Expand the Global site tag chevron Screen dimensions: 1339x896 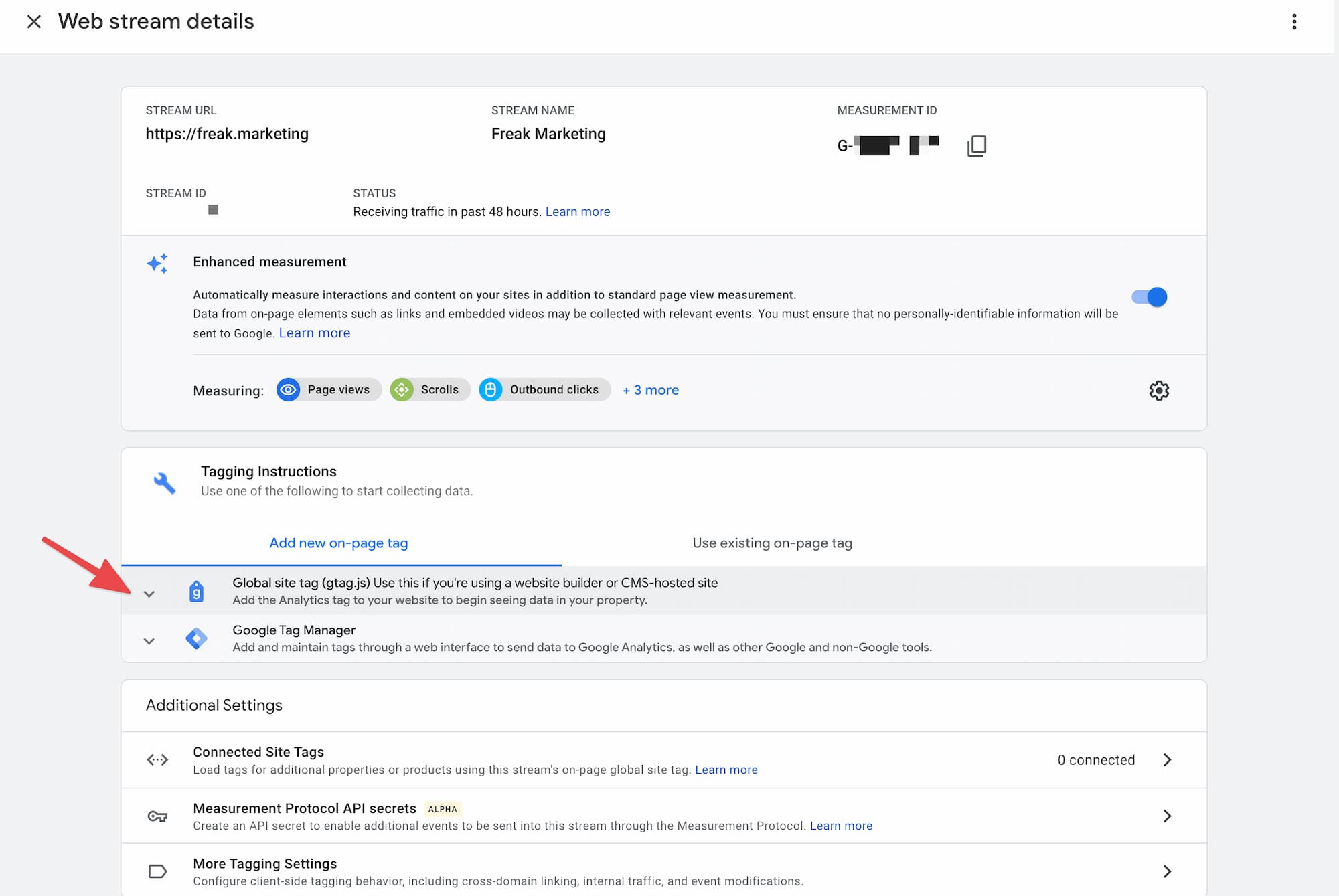(149, 594)
